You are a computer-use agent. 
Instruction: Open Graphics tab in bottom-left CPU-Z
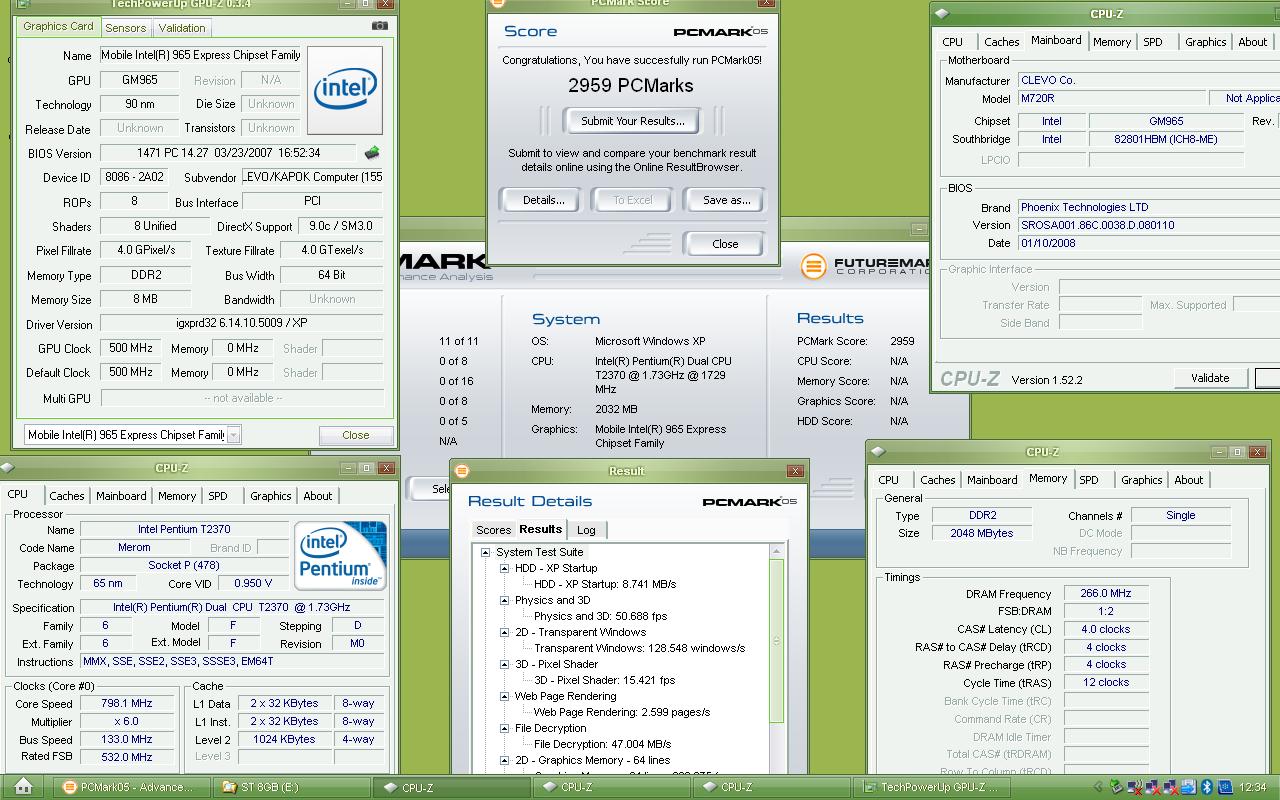click(x=271, y=496)
